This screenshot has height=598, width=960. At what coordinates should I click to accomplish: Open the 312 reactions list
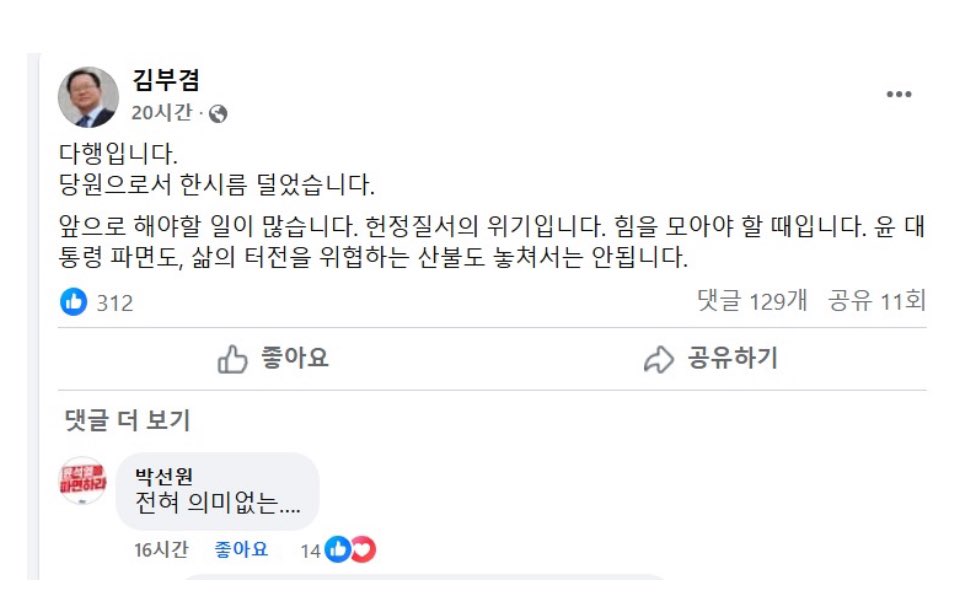coord(115,302)
